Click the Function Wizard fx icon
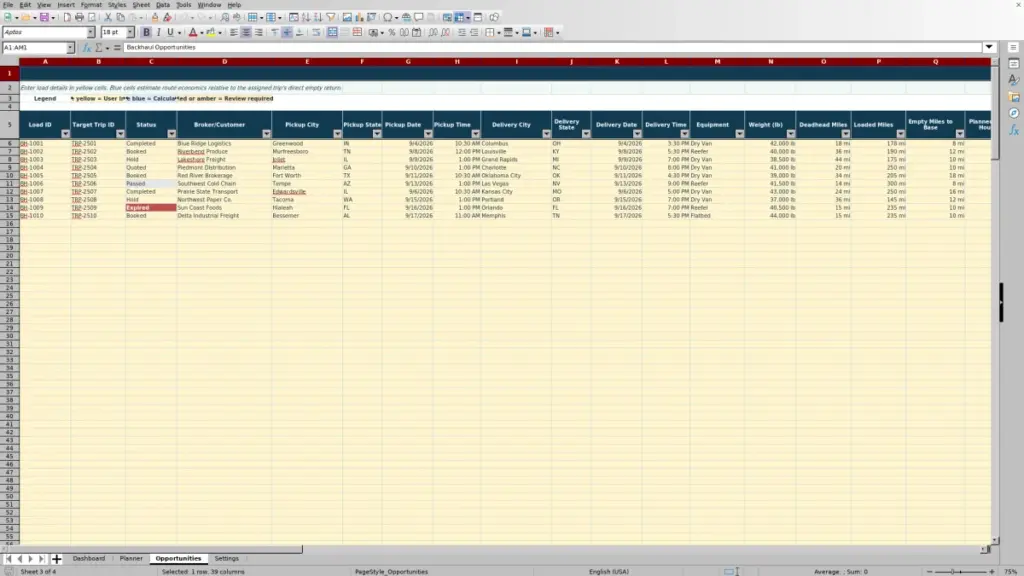 pyautogui.click(x=86, y=48)
